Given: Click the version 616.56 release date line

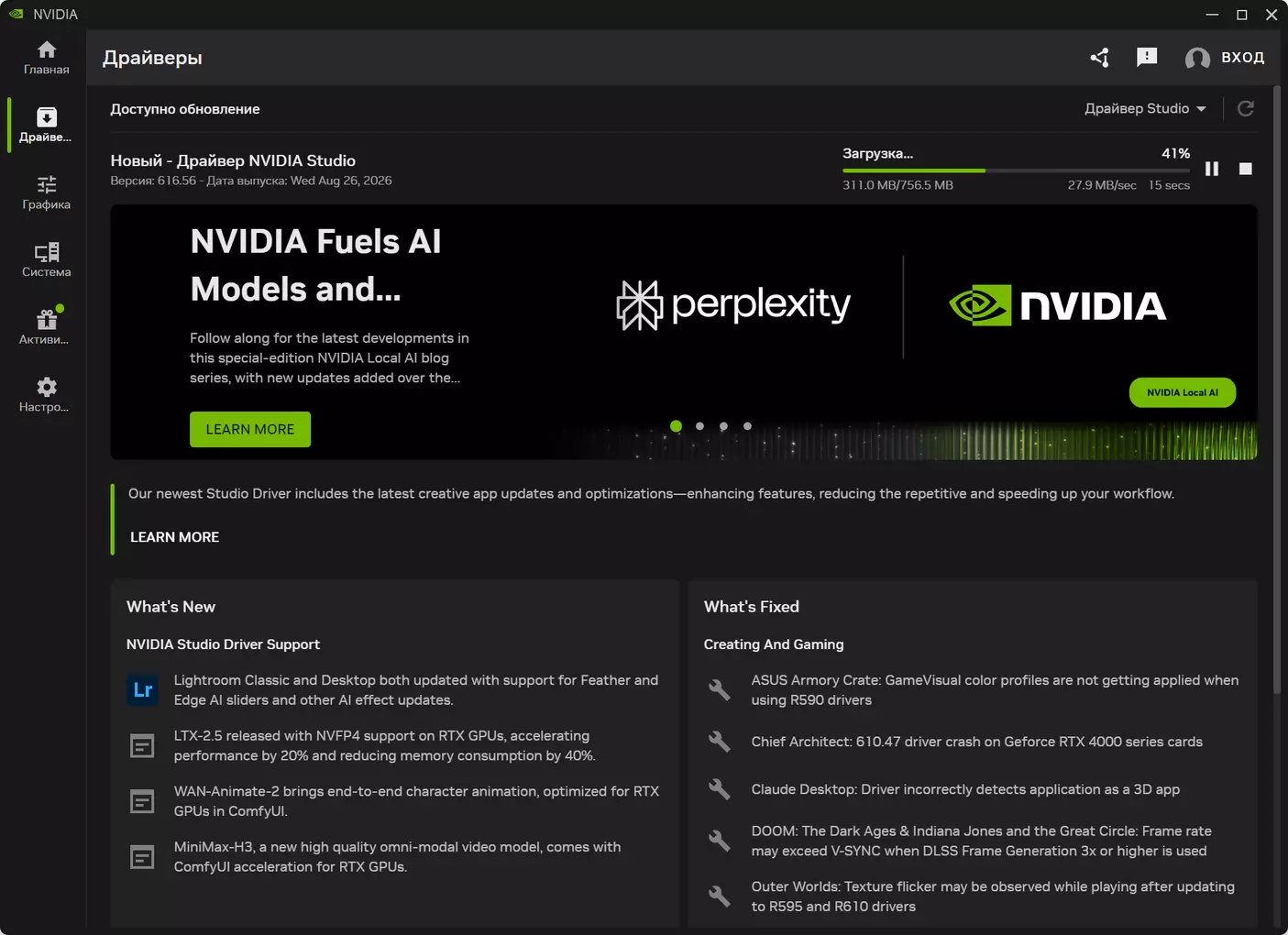Looking at the screenshot, I should [x=251, y=181].
